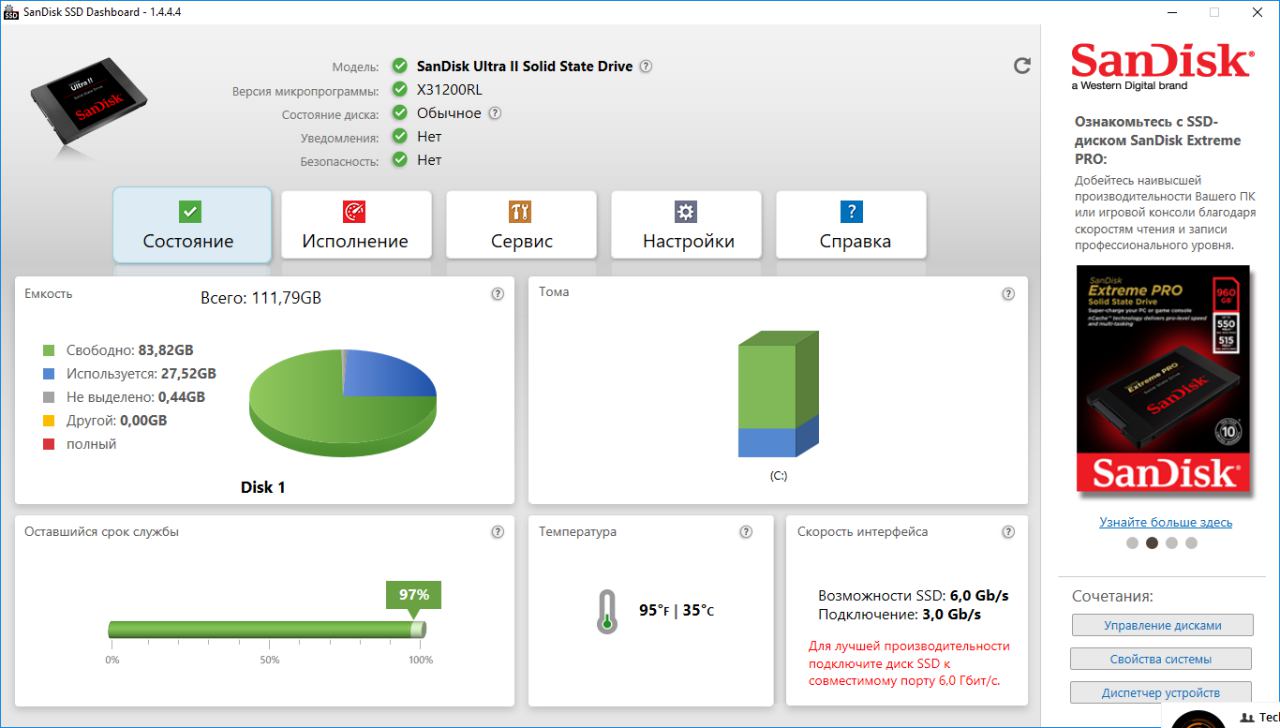Click Управление дисками button

[x=1162, y=625]
